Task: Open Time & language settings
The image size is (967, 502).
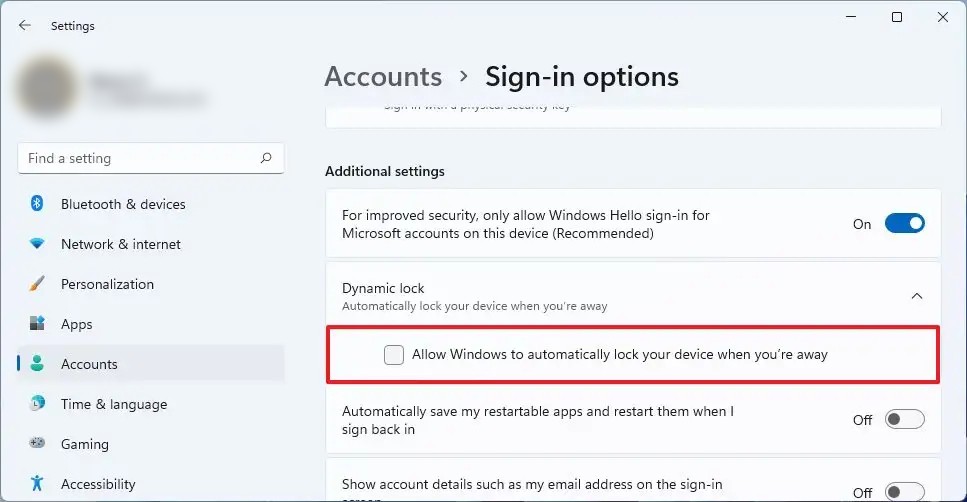Action: pos(151,404)
